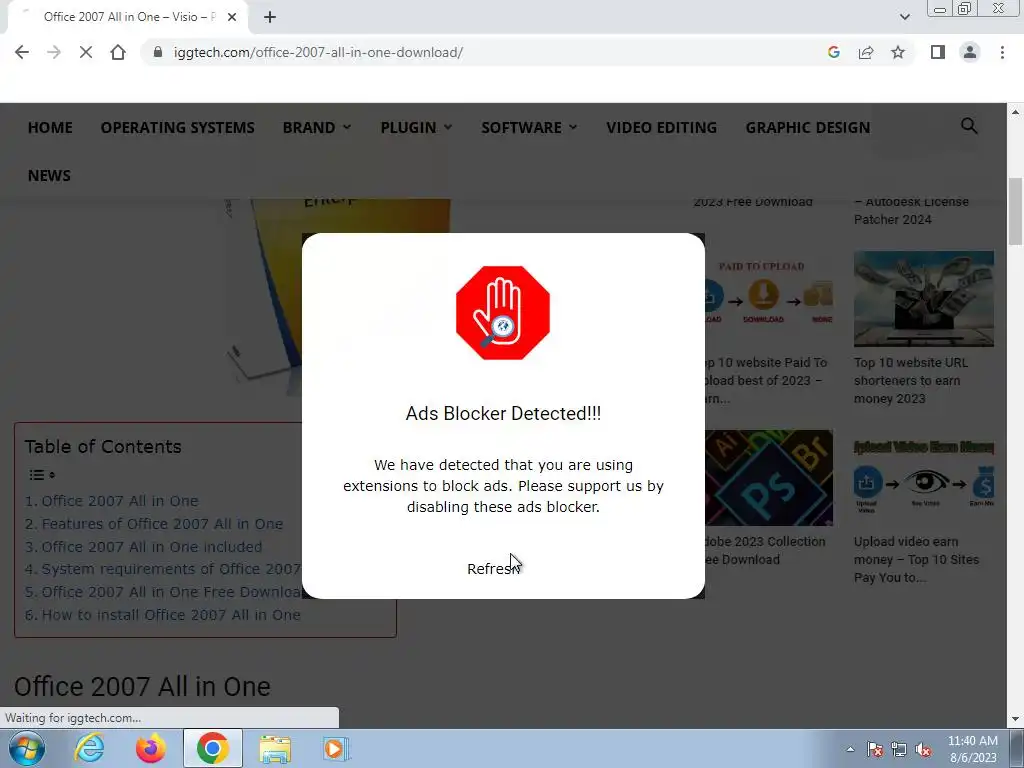Screen dimensions: 1024x768
Task: Expand the SOFTWARE dropdown menu
Action: click(x=529, y=127)
